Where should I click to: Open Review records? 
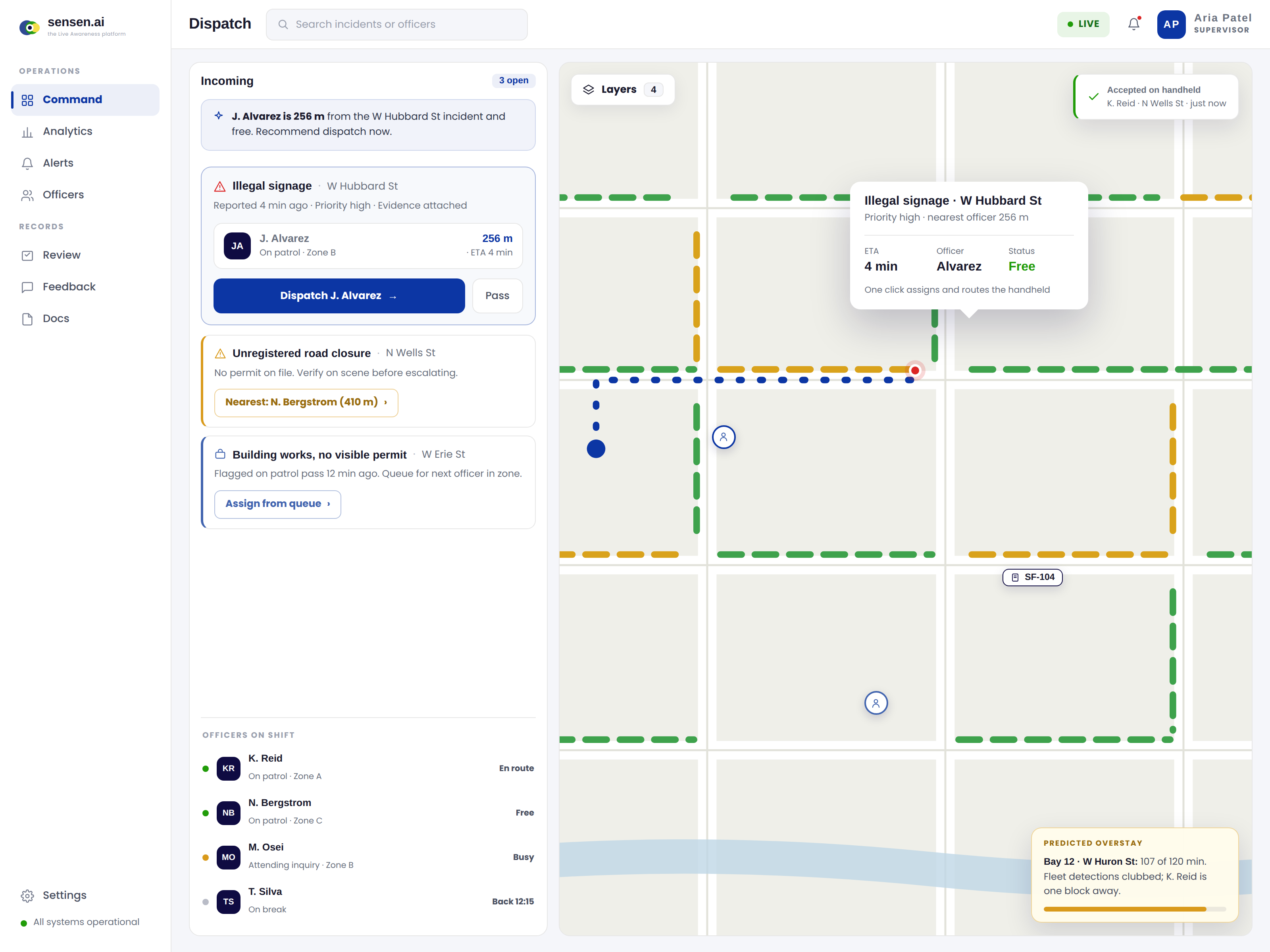(x=85, y=255)
